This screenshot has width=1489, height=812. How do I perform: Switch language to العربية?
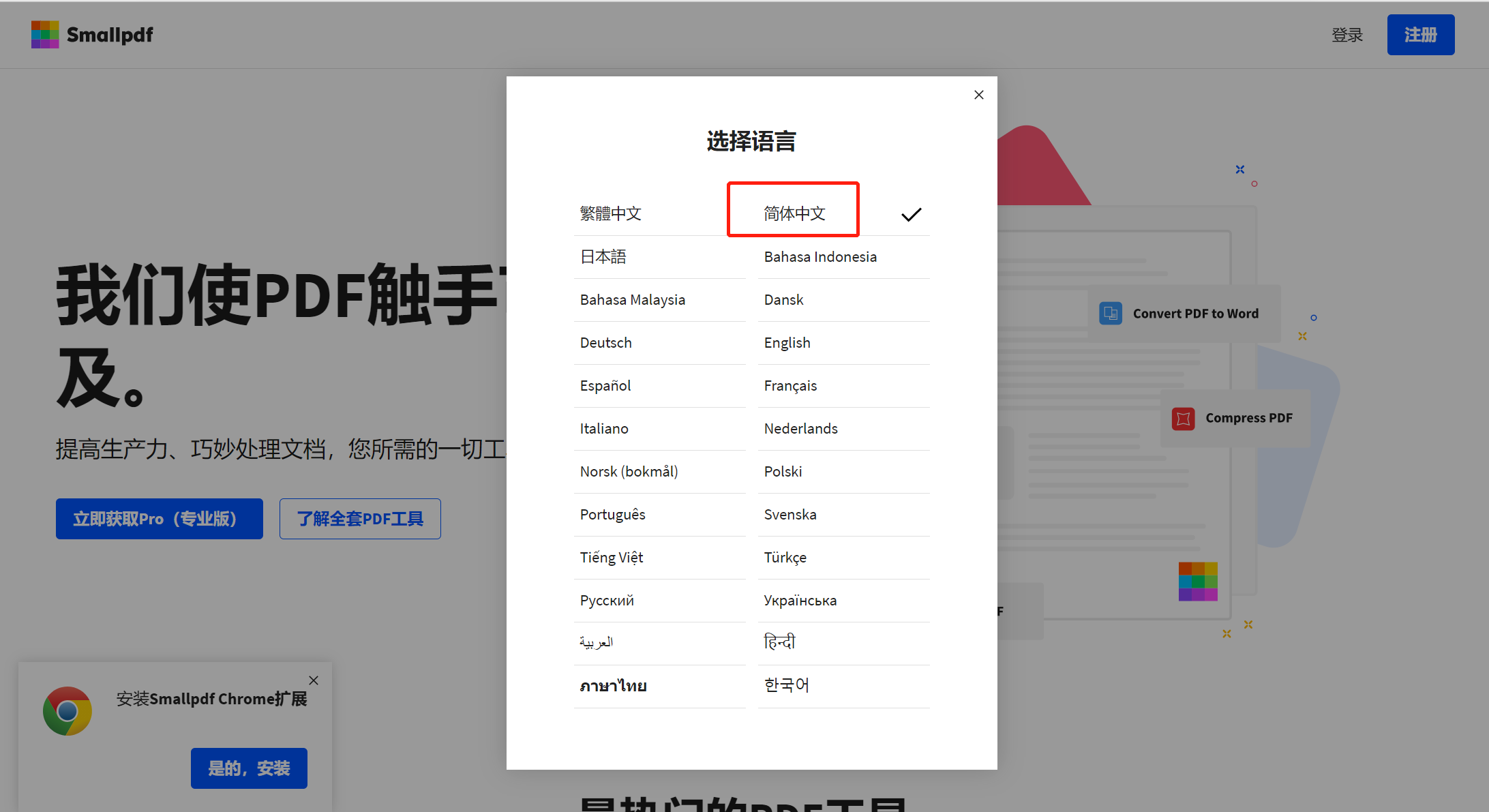pyautogui.click(x=596, y=642)
